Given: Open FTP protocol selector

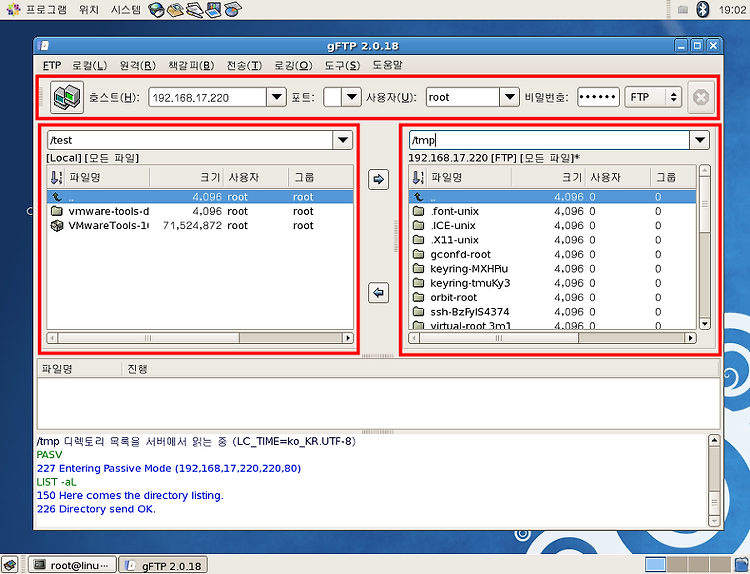Looking at the screenshot, I should pyautogui.click(x=653, y=97).
